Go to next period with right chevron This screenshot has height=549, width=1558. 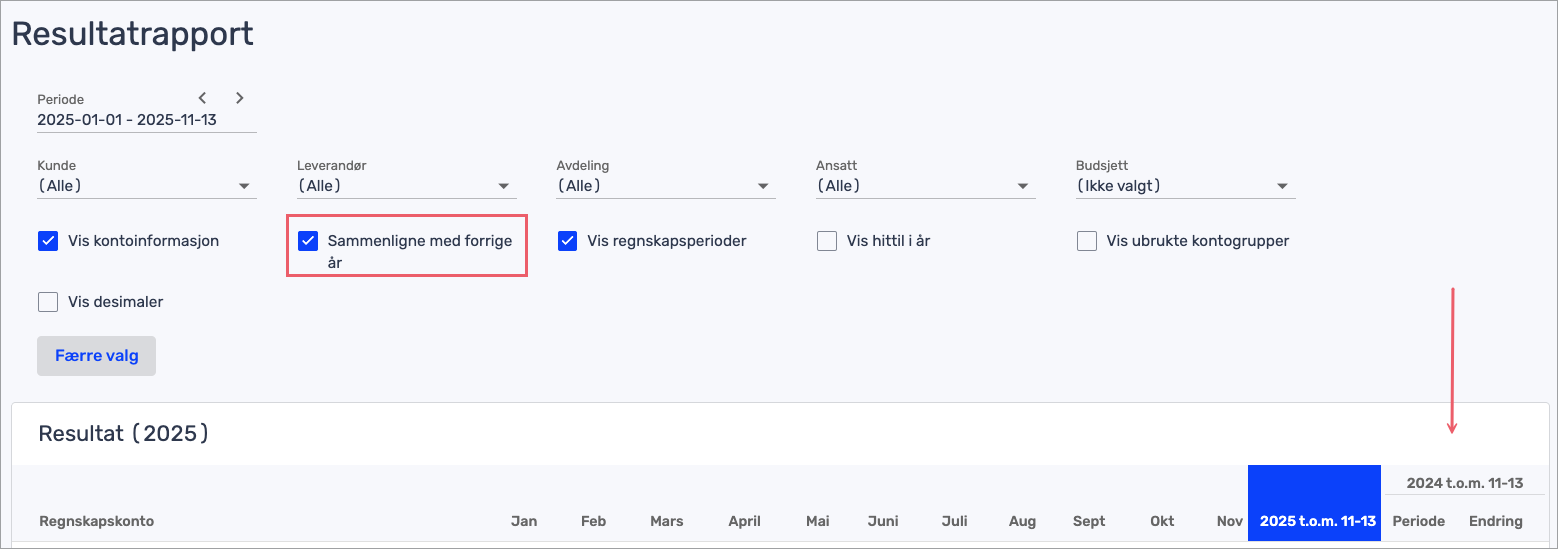click(240, 98)
